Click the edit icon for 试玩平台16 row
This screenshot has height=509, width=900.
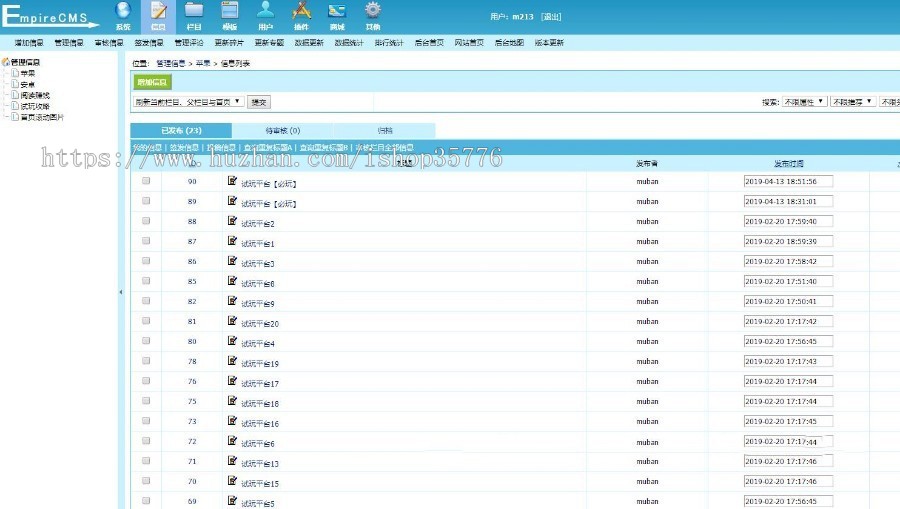(x=232, y=421)
